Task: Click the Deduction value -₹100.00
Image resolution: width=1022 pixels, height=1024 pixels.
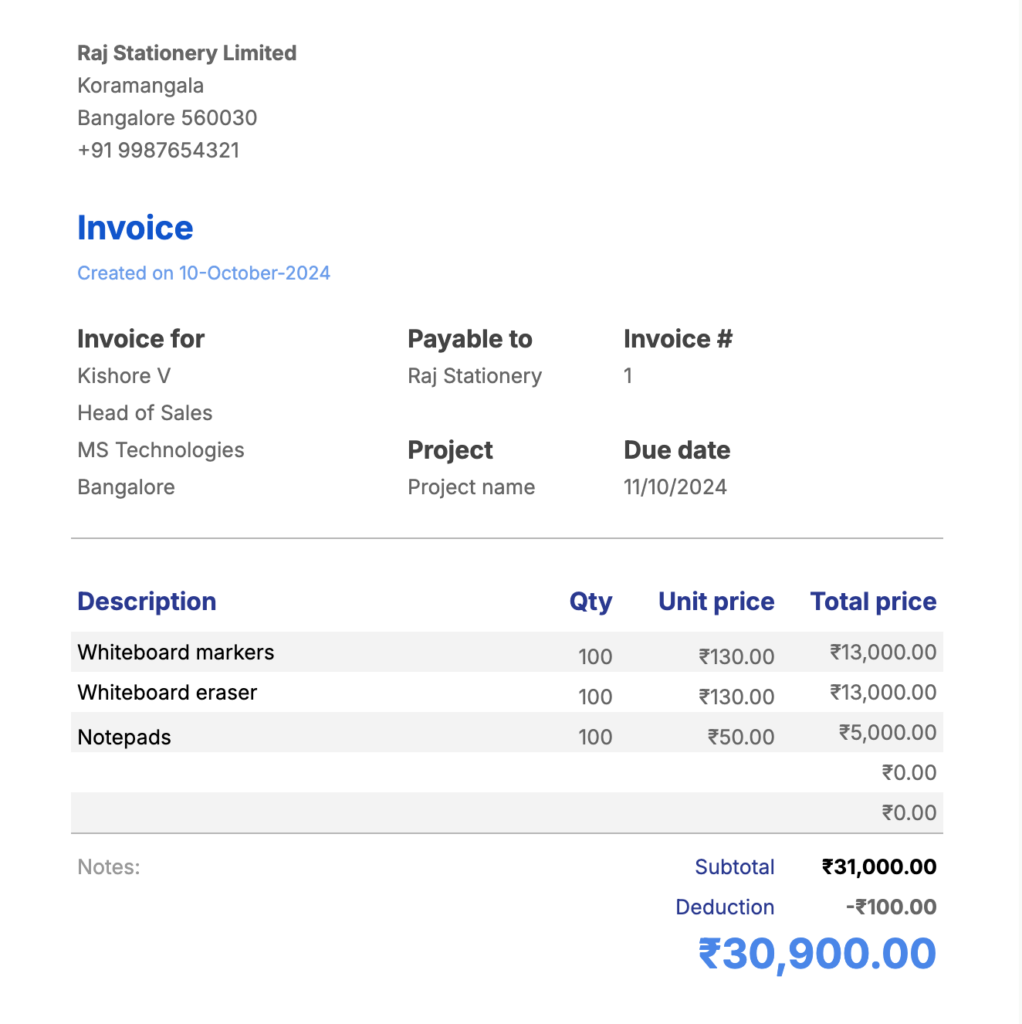Action: pos(891,907)
